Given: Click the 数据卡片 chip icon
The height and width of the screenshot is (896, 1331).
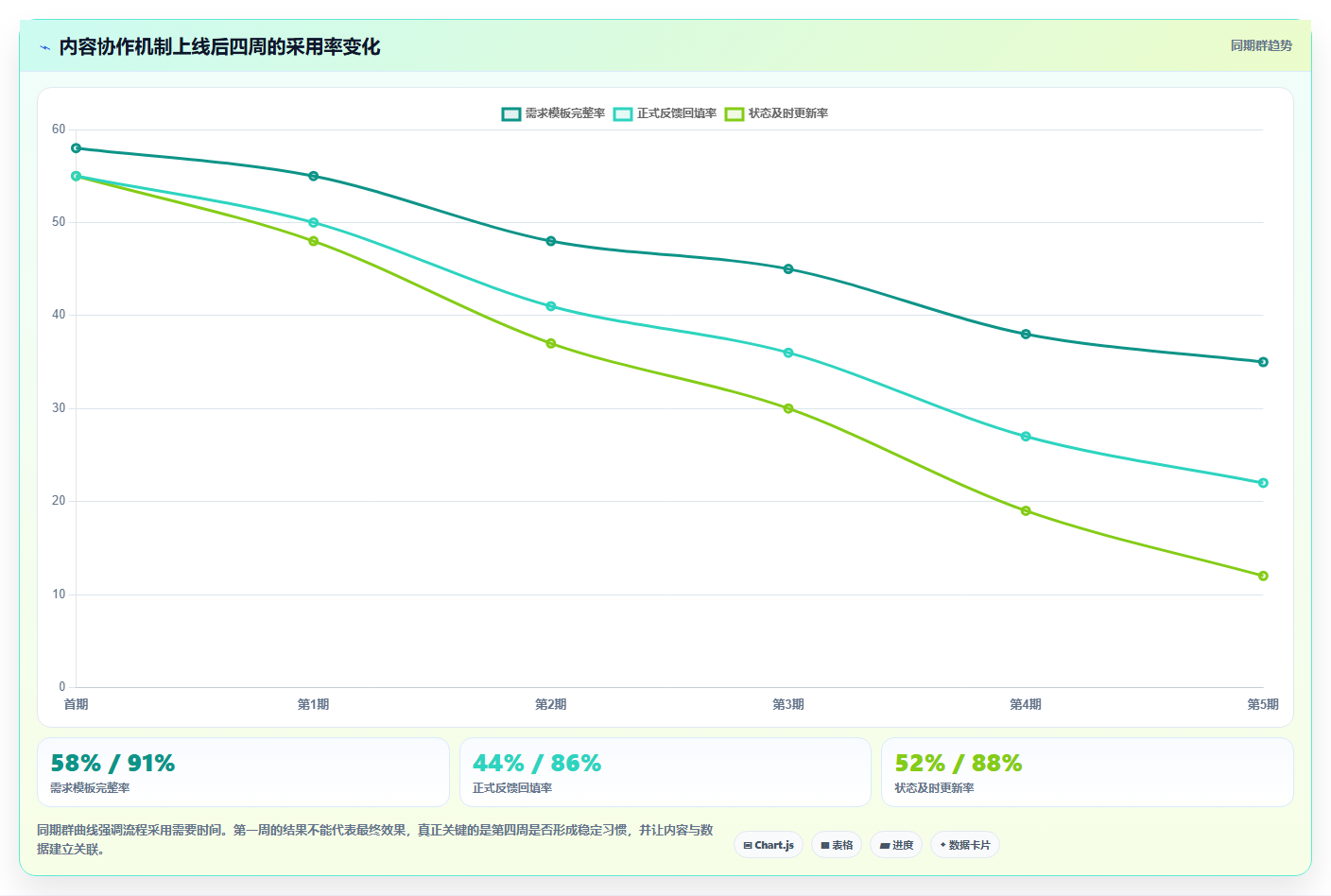Looking at the screenshot, I should click(942, 845).
